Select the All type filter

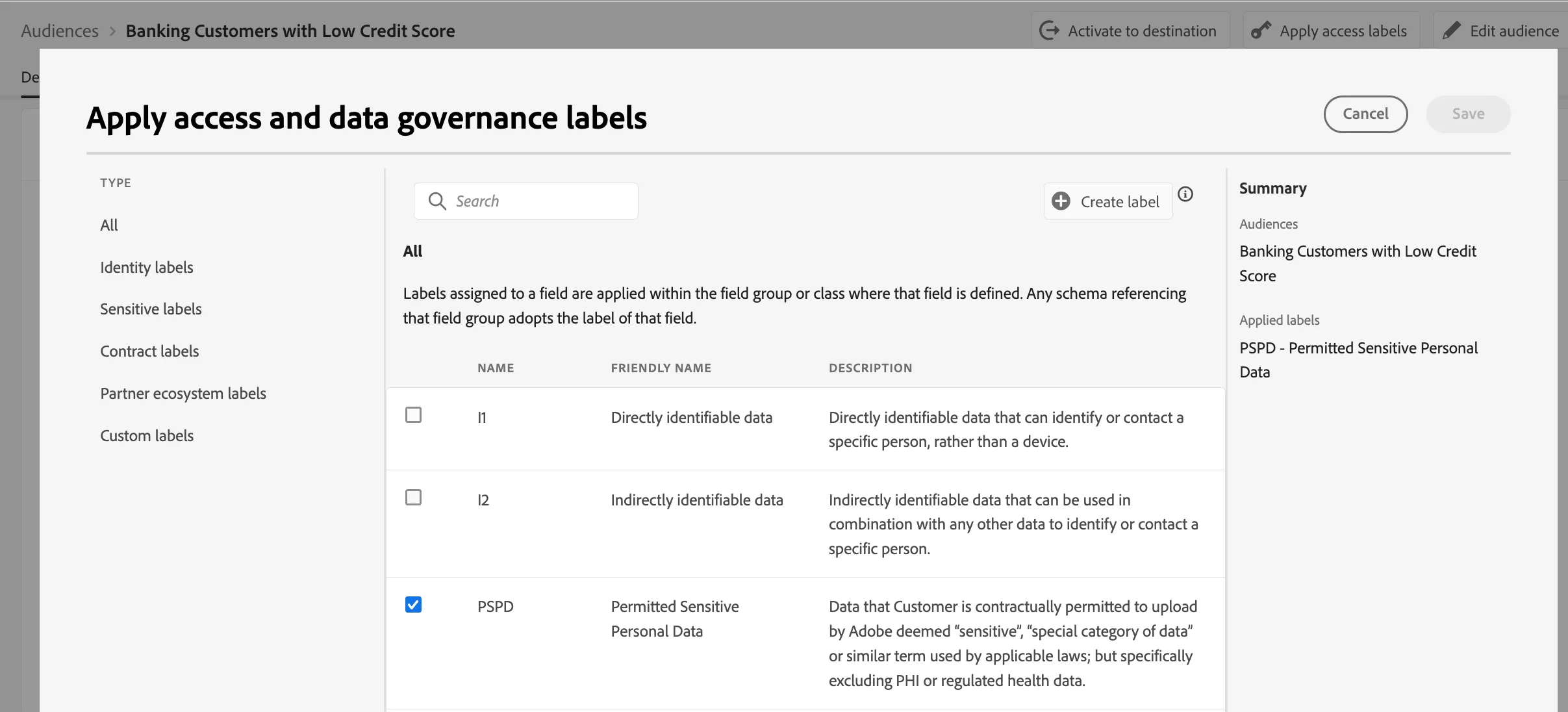coord(109,225)
